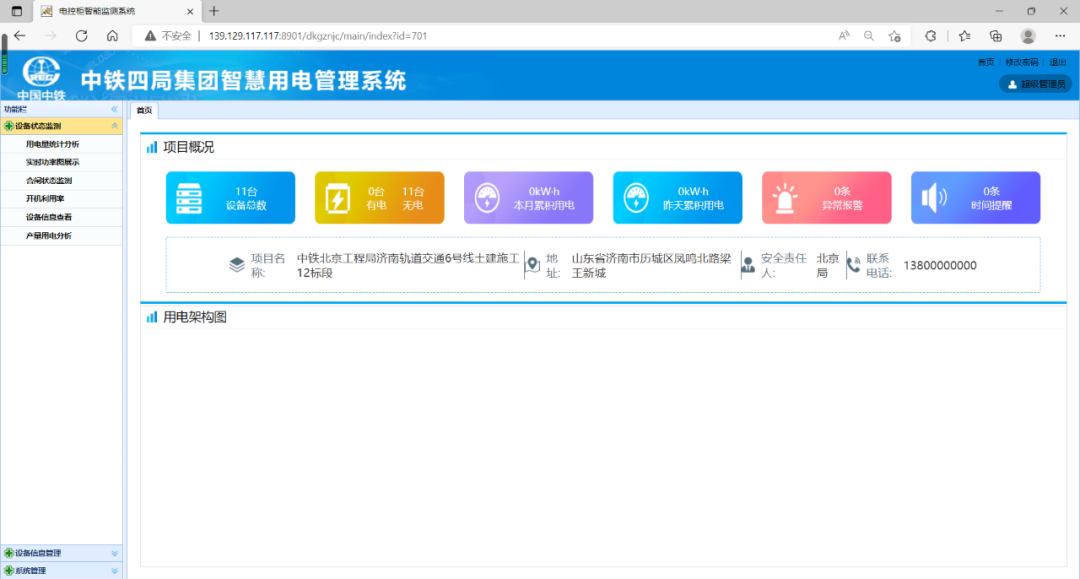This screenshot has width=1080, height=579.
Task: Click the read aloud icon in address bar
Action: tap(844, 36)
